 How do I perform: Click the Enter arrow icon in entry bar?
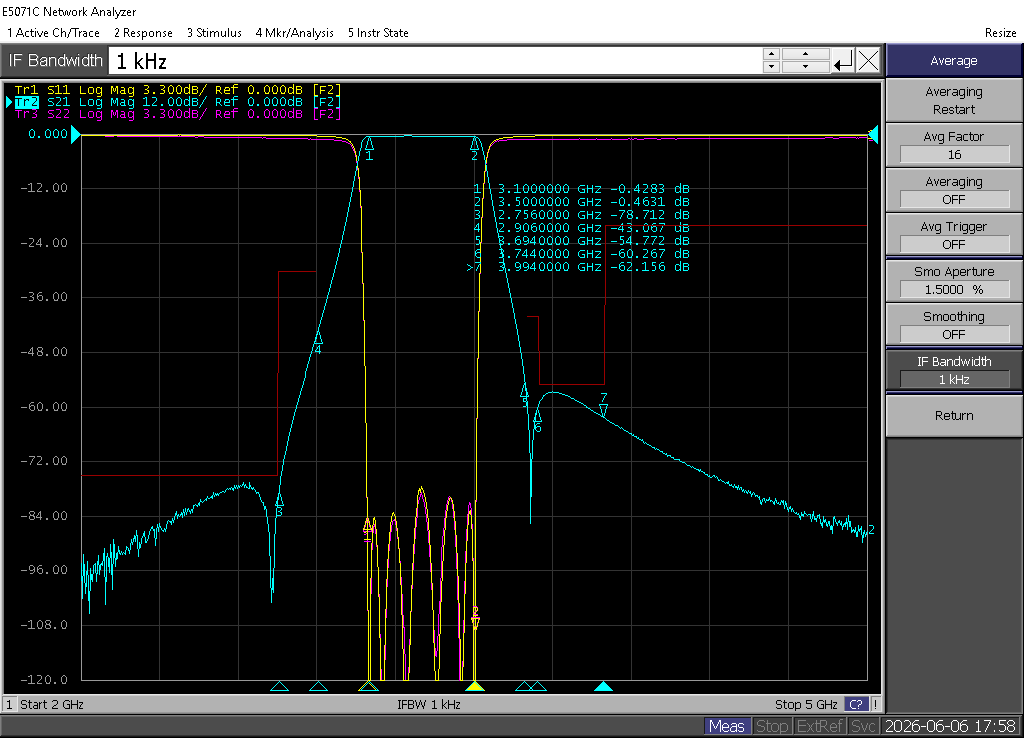pyautogui.click(x=843, y=61)
